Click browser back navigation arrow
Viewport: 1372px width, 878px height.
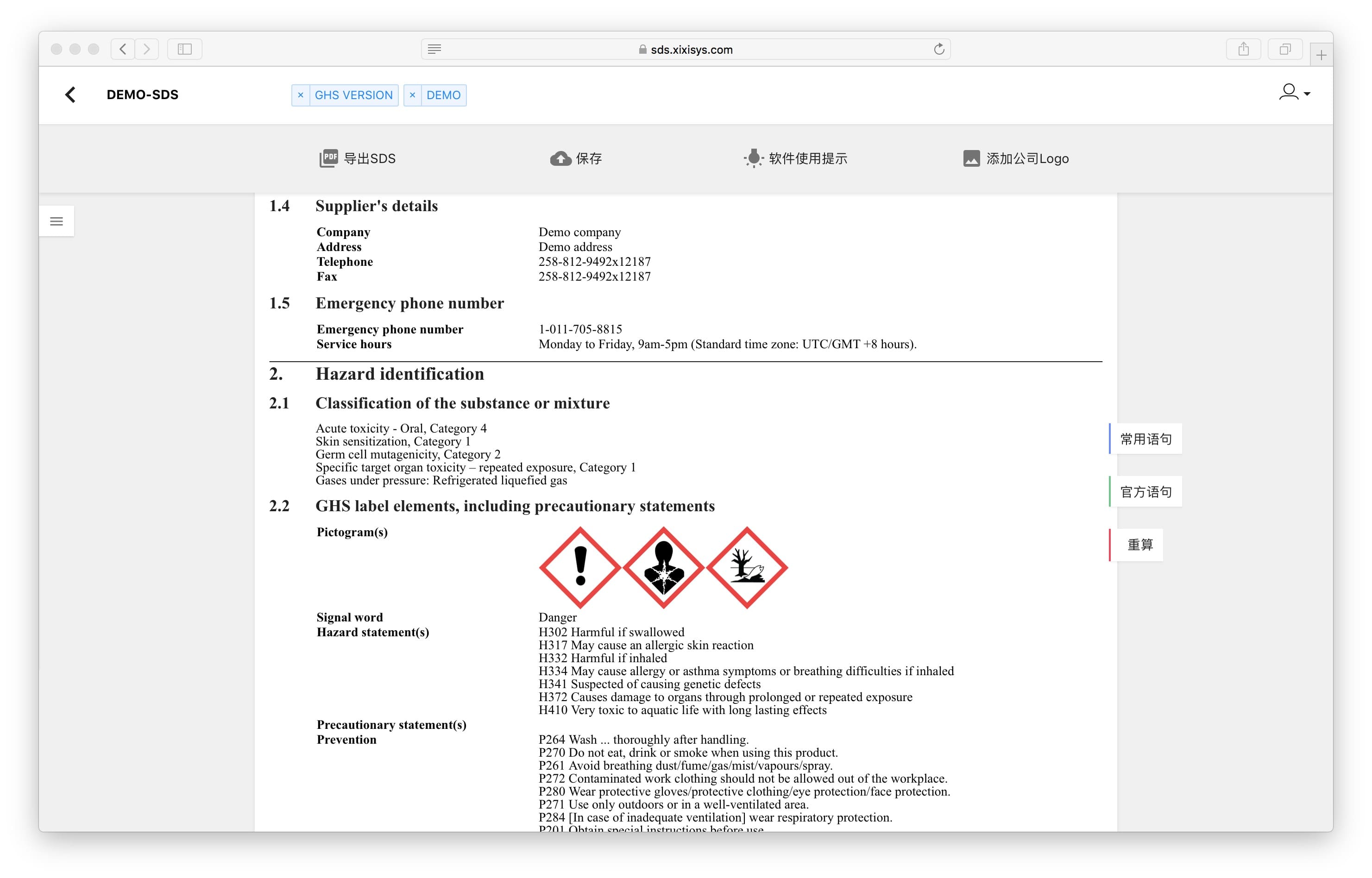[x=123, y=49]
